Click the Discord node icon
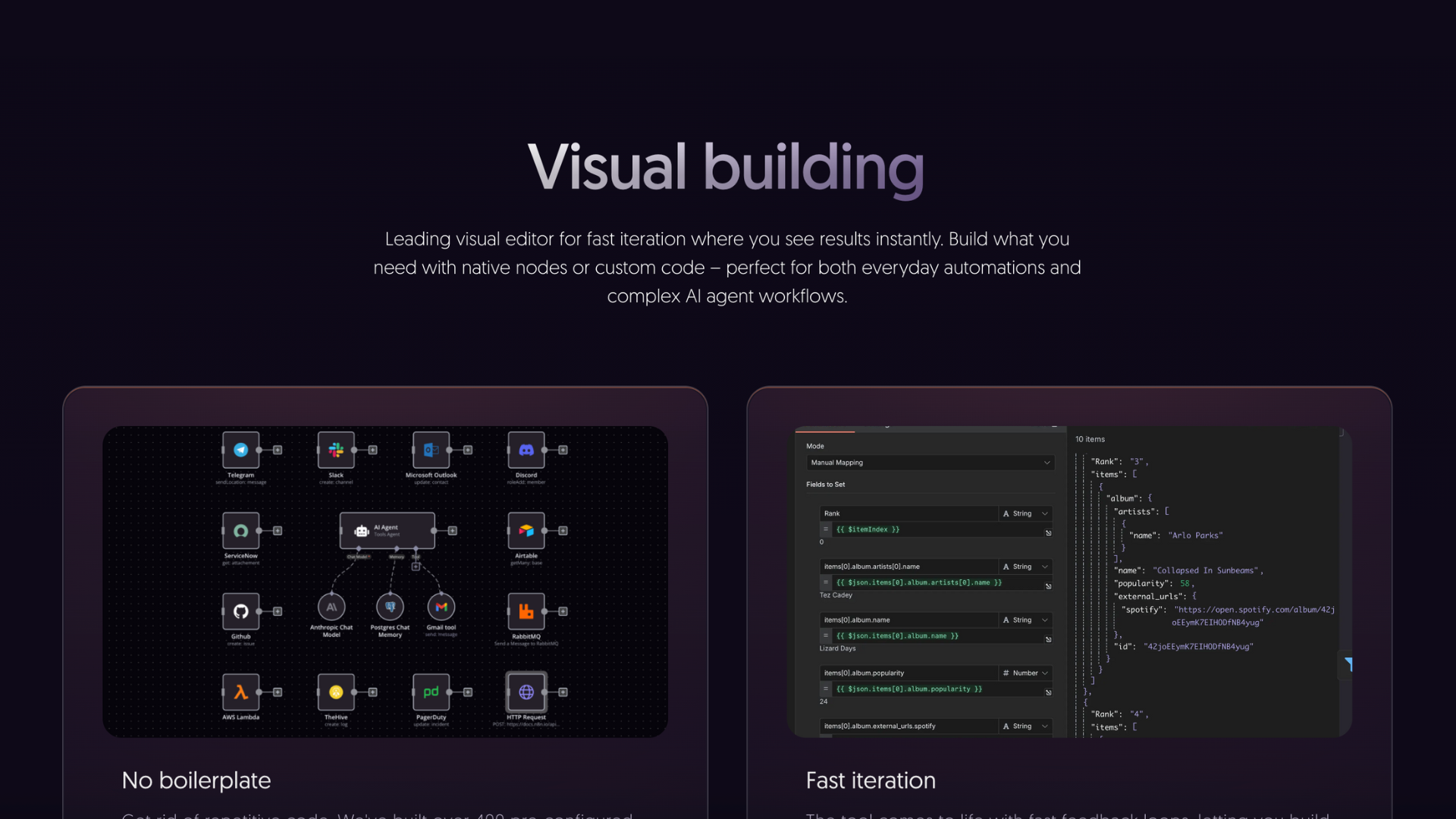 pyautogui.click(x=526, y=450)
